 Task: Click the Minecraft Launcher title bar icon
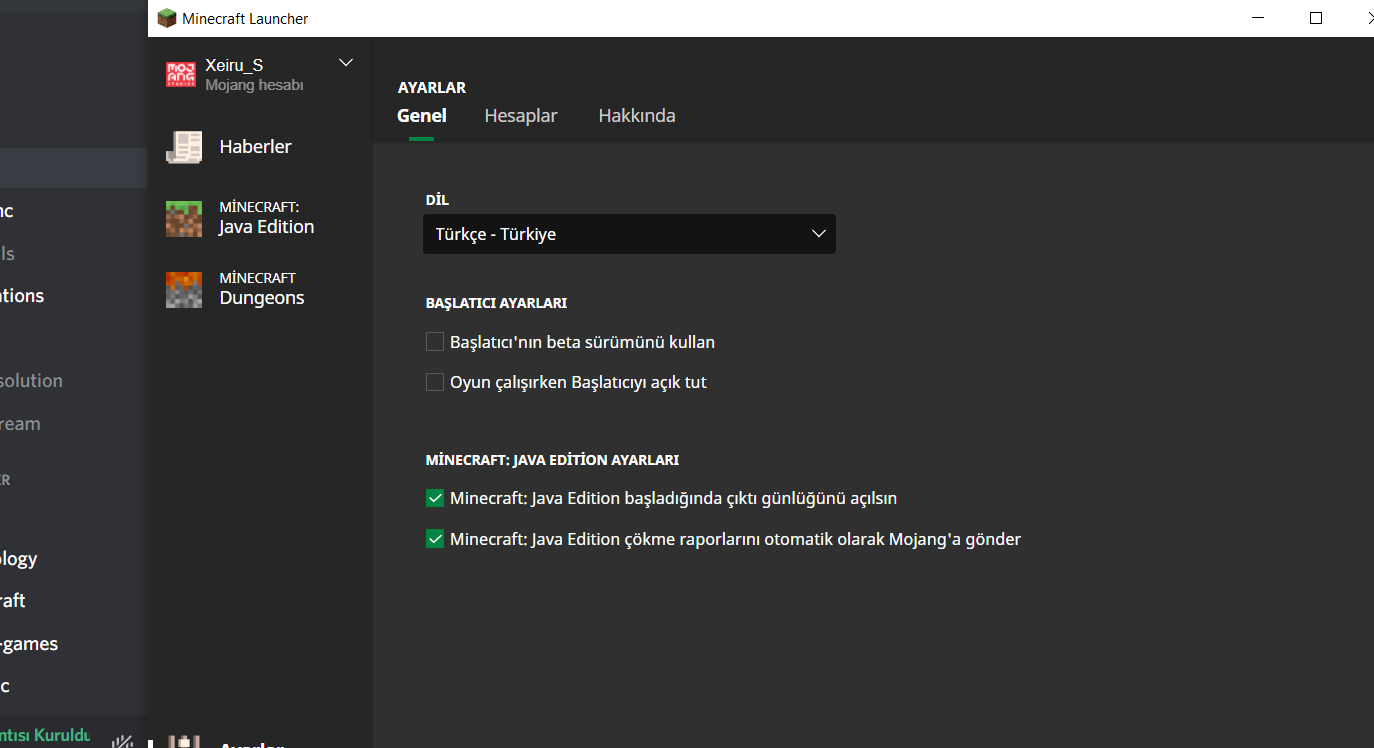[x=167, y=18]
